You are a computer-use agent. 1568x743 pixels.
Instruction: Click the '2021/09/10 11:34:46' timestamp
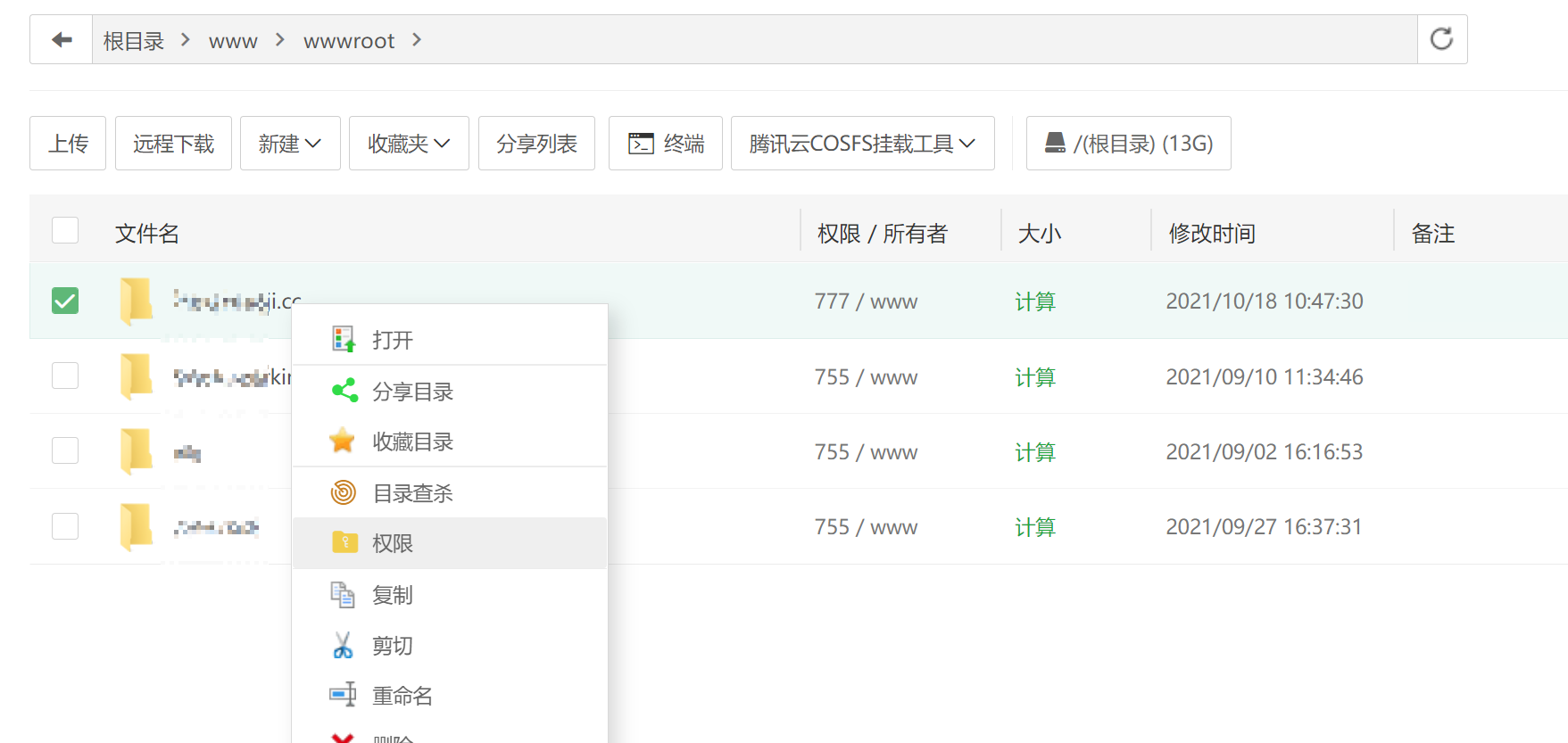pos(1265,376)
